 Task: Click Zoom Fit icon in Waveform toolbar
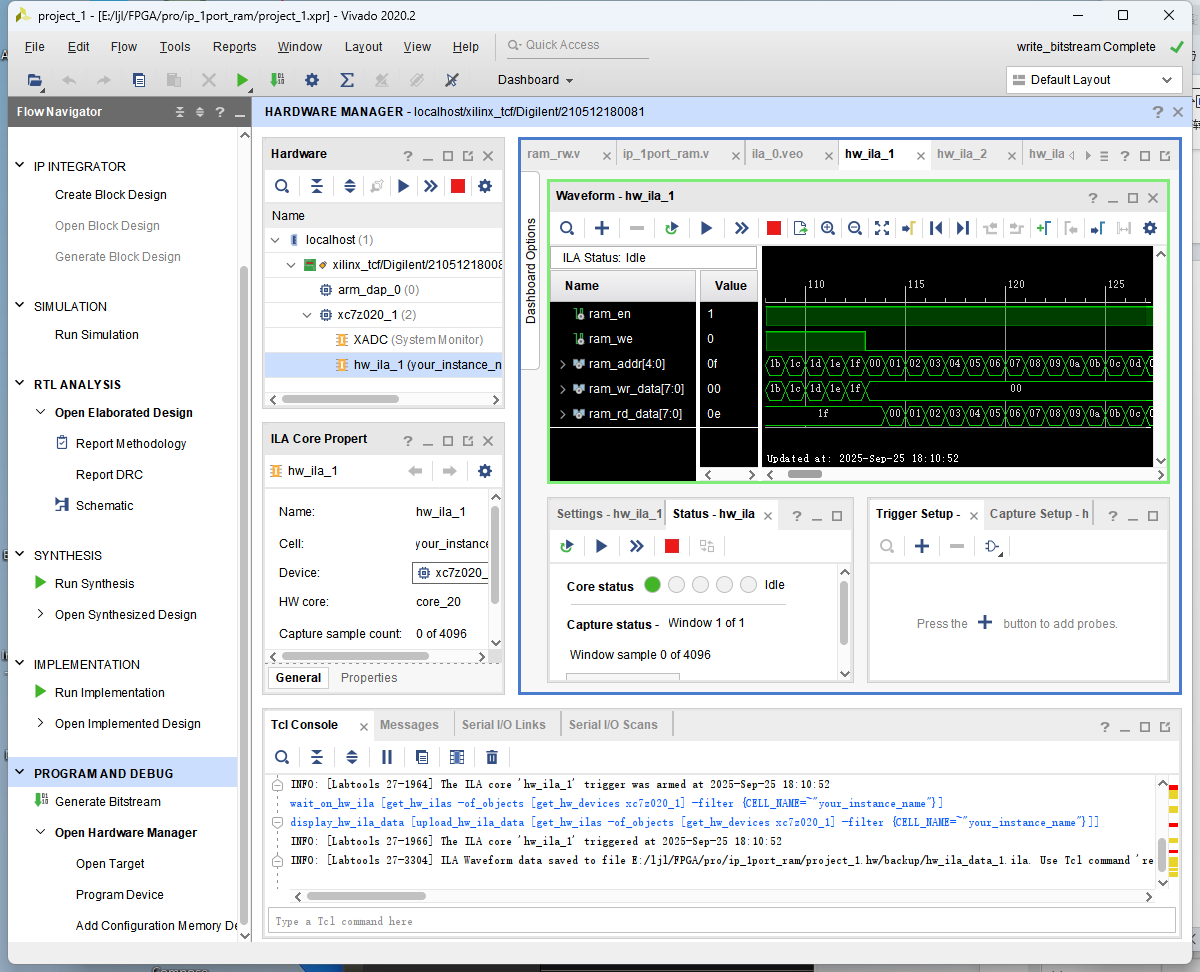882,228
